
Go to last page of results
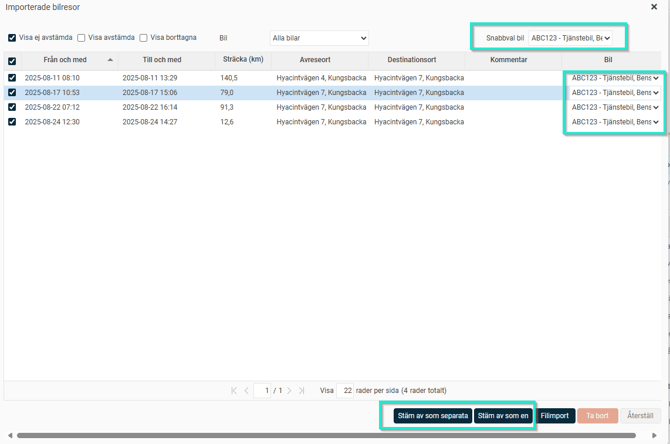302,391
